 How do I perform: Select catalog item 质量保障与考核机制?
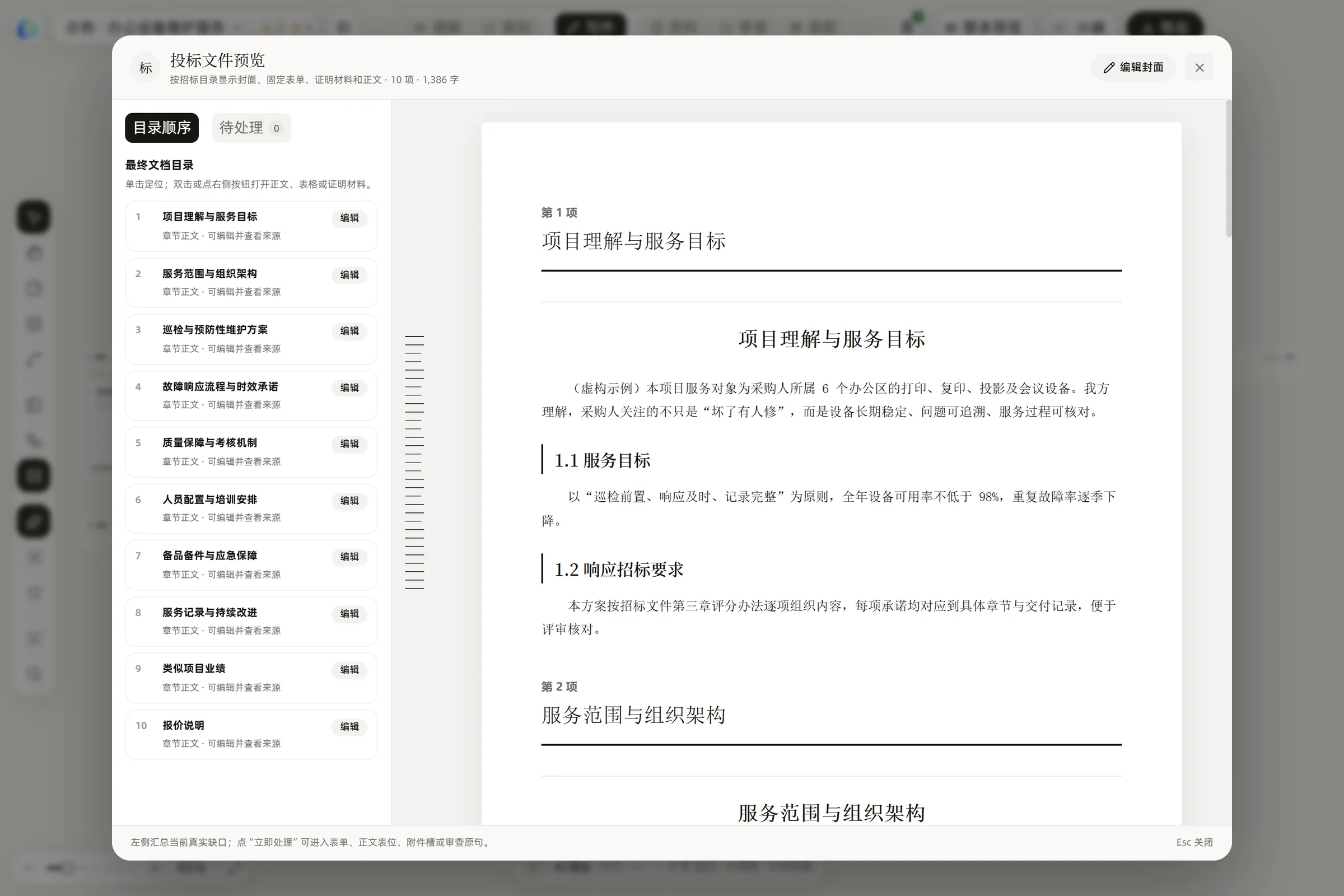click(251, 452)
